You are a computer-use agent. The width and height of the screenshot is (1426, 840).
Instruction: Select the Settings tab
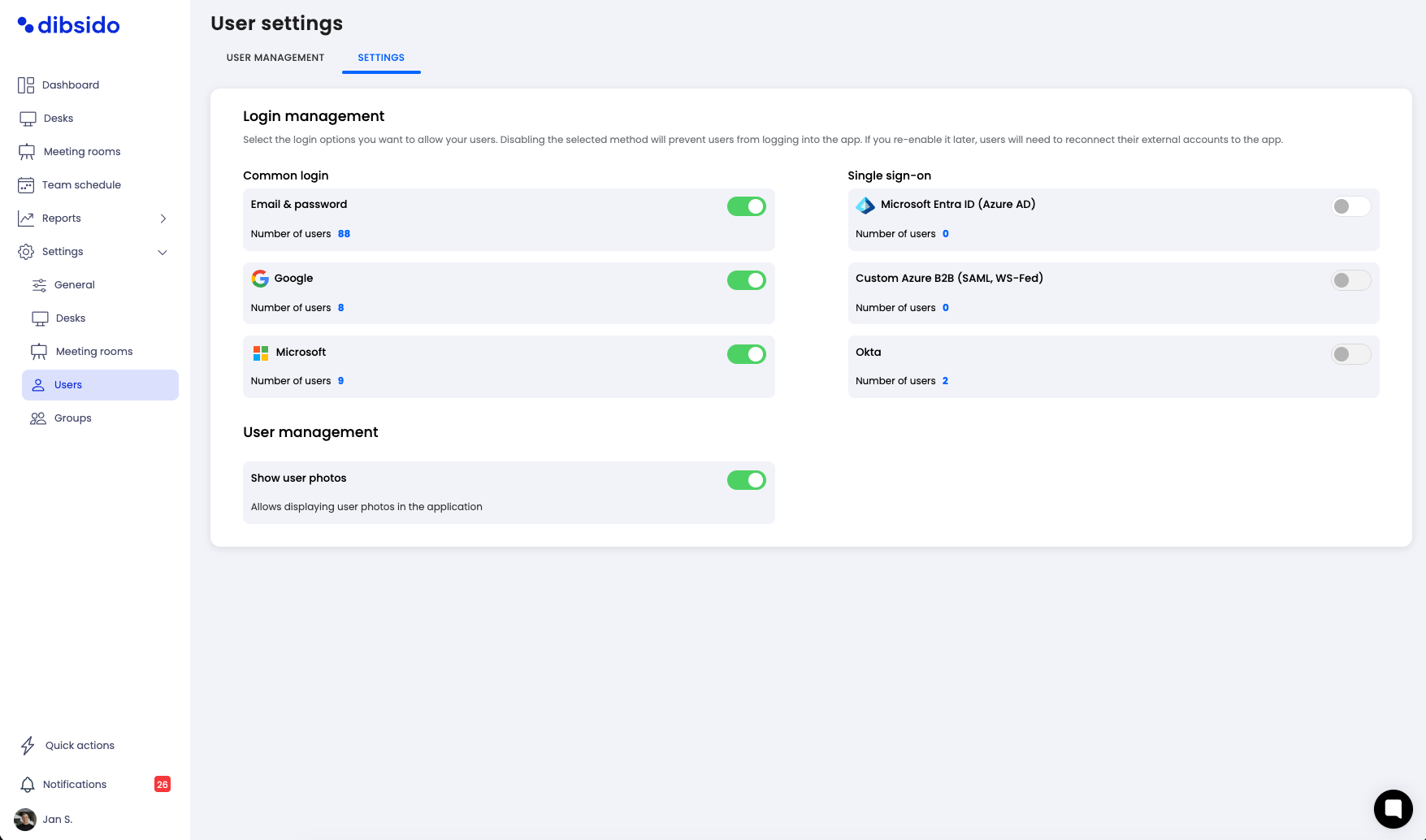point(381,58)
